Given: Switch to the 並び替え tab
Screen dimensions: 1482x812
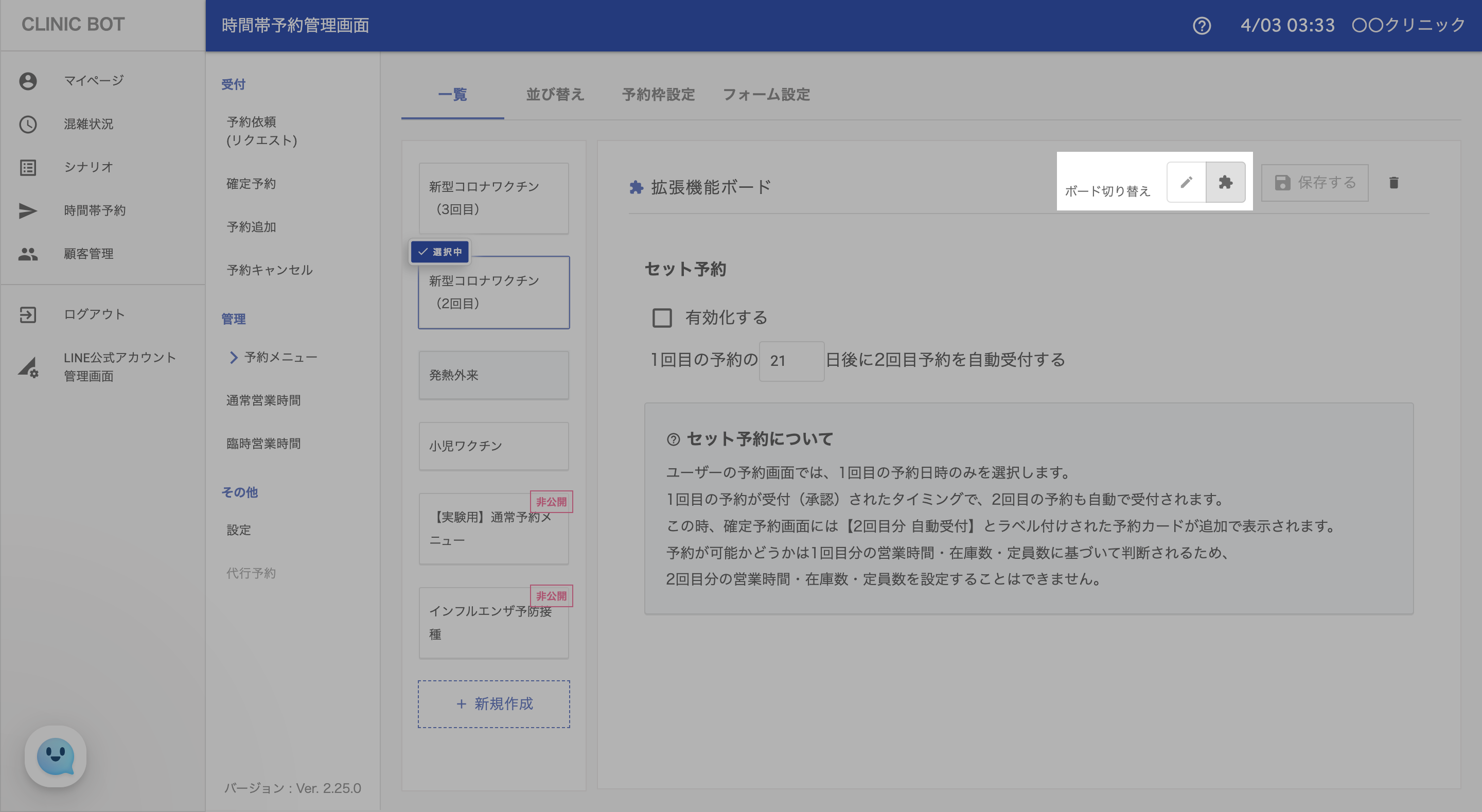Looking at the screenshot, I should click(555, 94).
